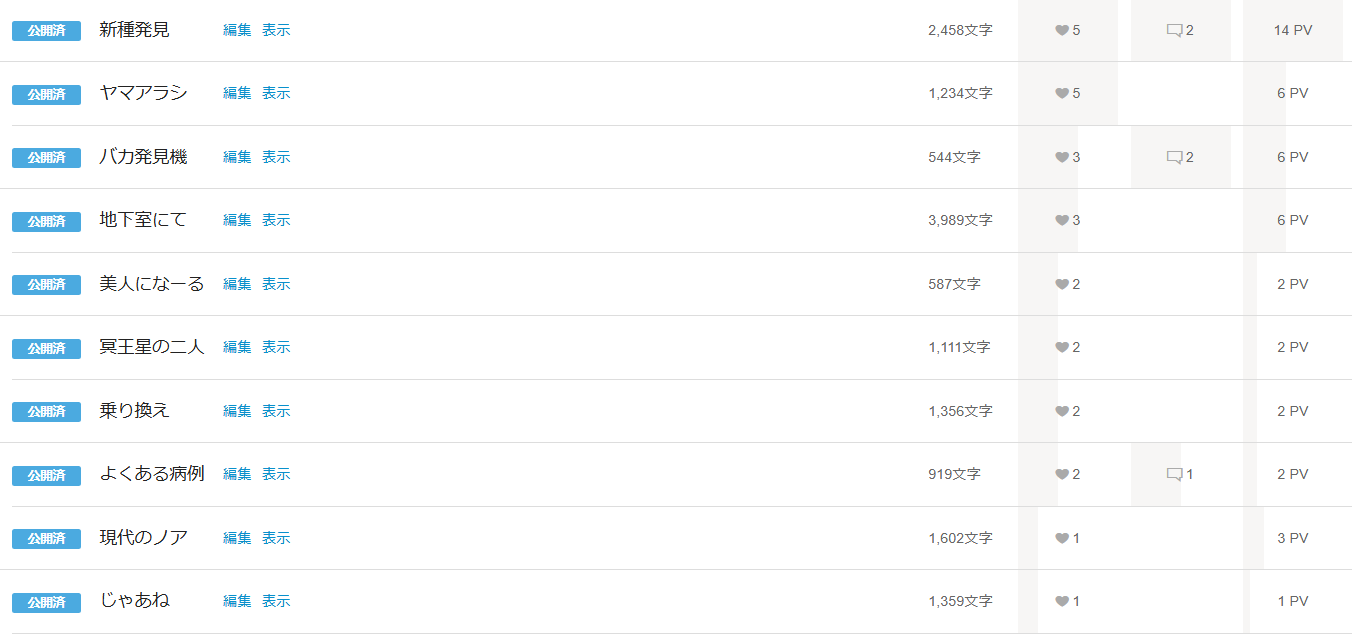Click the 公開済 badge for 美人になーる

(46, 285)
